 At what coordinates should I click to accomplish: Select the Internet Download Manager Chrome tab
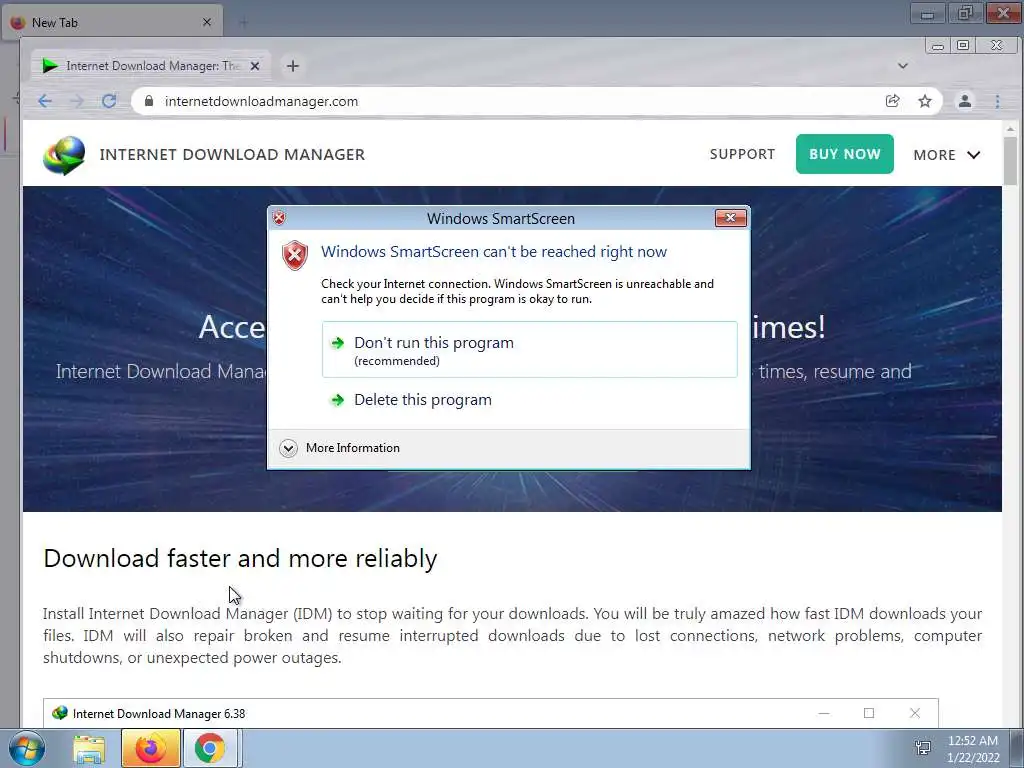(x=152, y=66)
